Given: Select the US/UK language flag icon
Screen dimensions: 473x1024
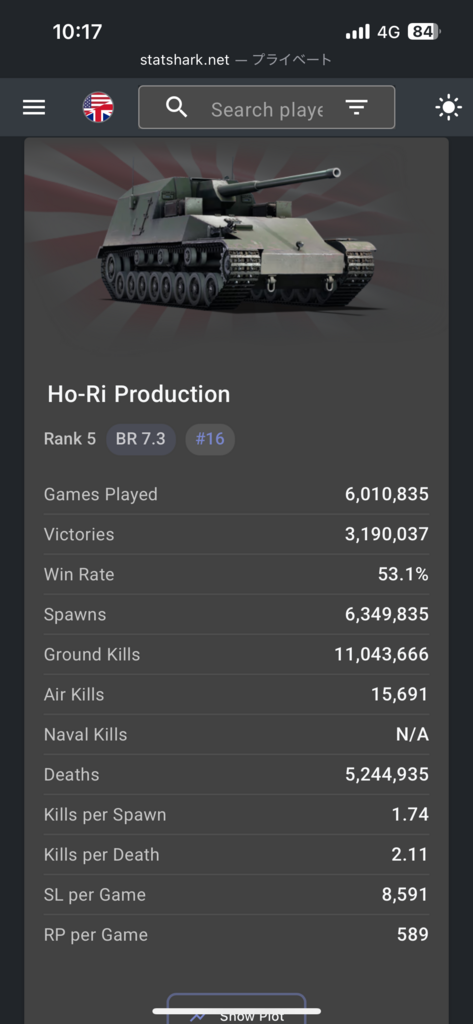Looking at the screenshot, I should click(x=98, y=108).
